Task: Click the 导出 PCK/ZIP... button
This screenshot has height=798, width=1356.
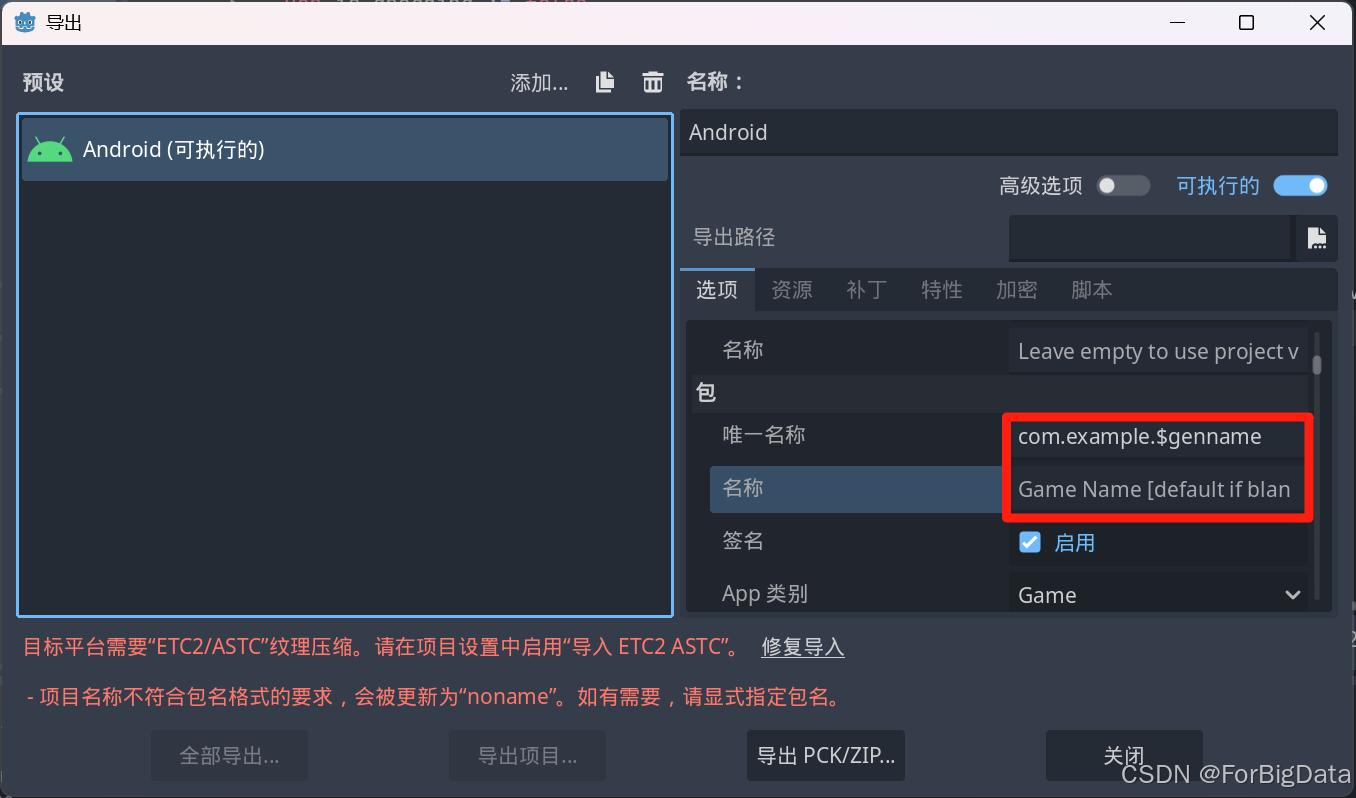Action: pos(826,755)
